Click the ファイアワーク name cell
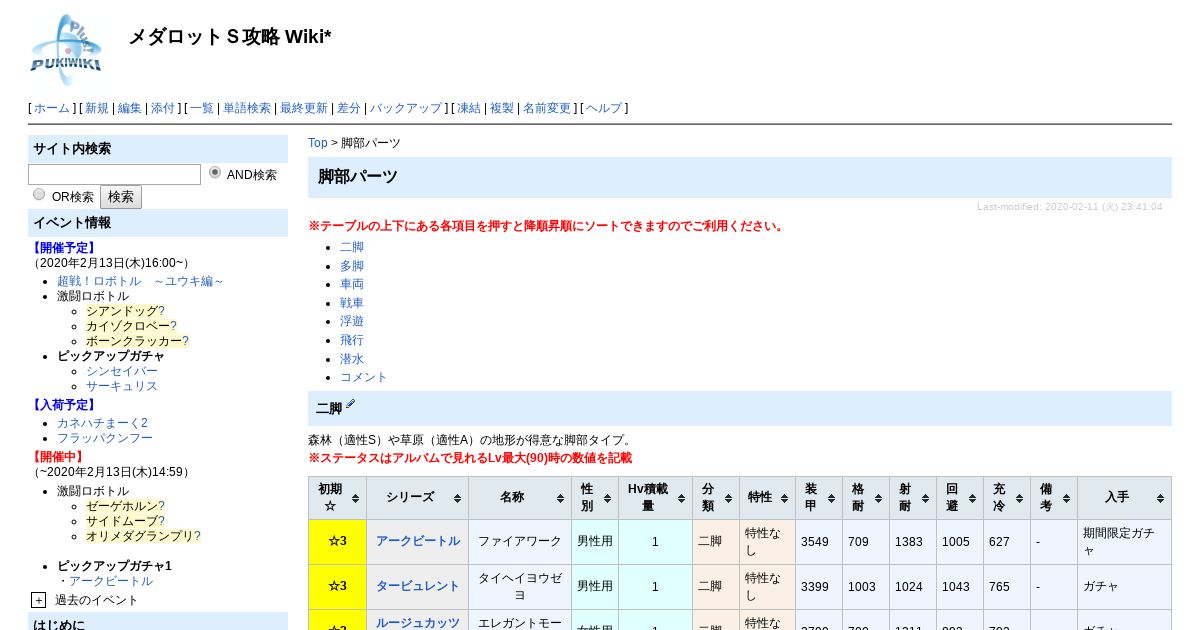The height and width of the screenshot is (630, 1200). point(520,541)
